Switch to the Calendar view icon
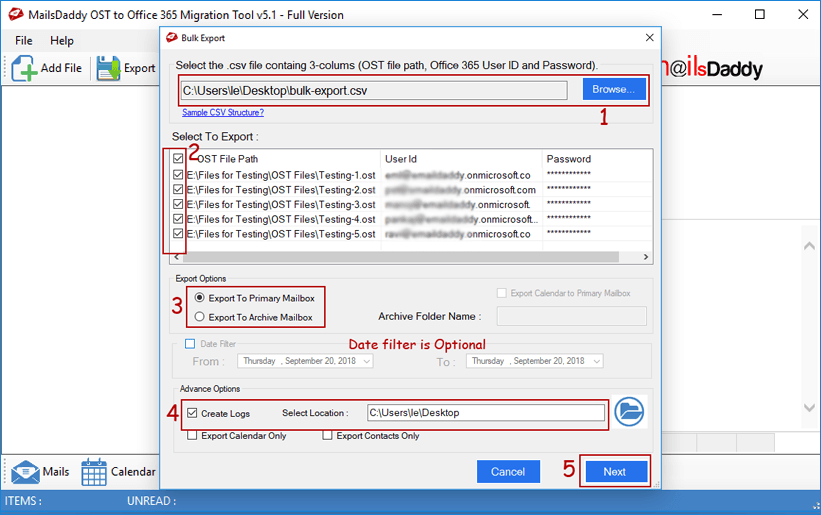This screenshot has width=821, height=515. click(94, 472)
